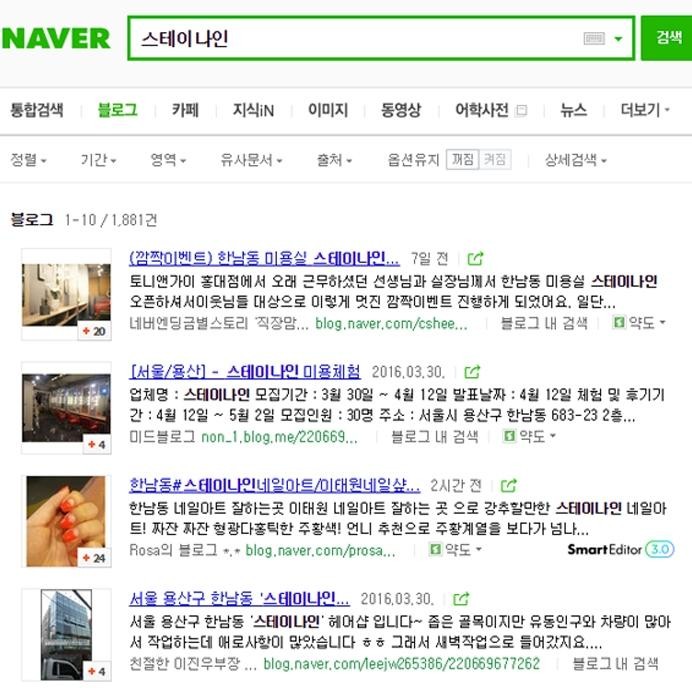This screenshot has width=692, height=692.
Task: Open thumbnail of the 미용체험 blog post
Action: click(66, 408)
